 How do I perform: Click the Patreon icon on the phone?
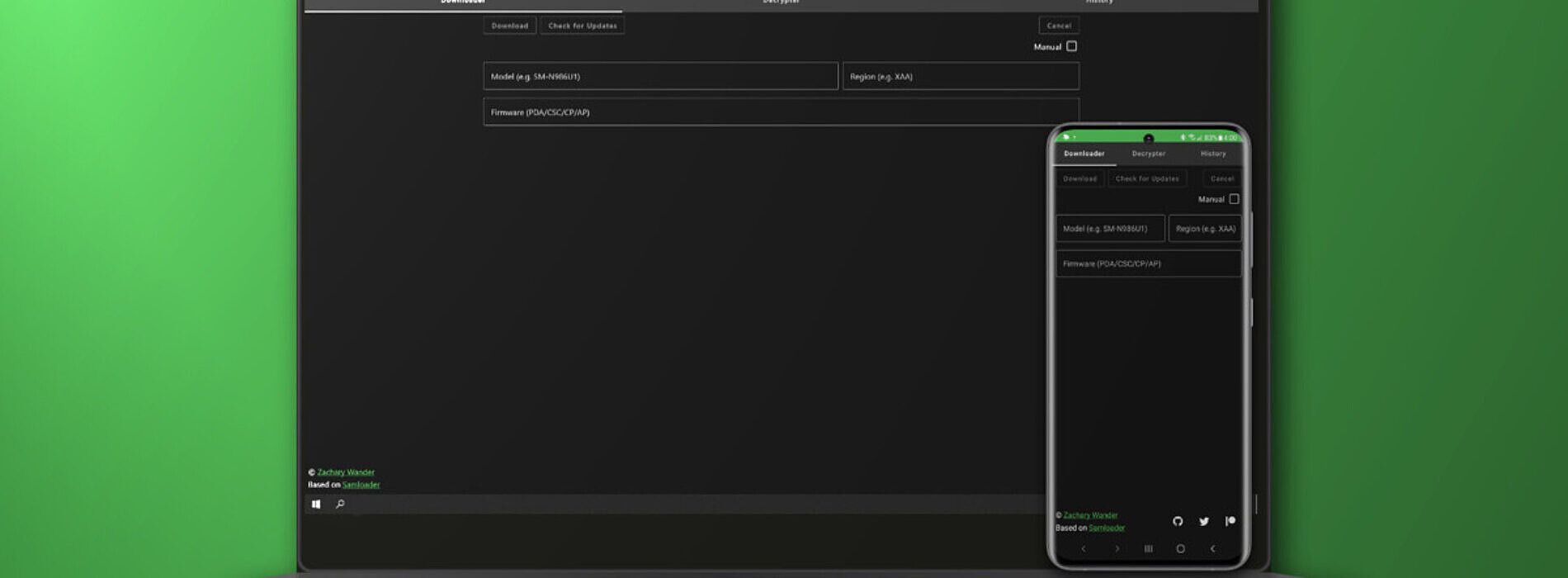1230,521
